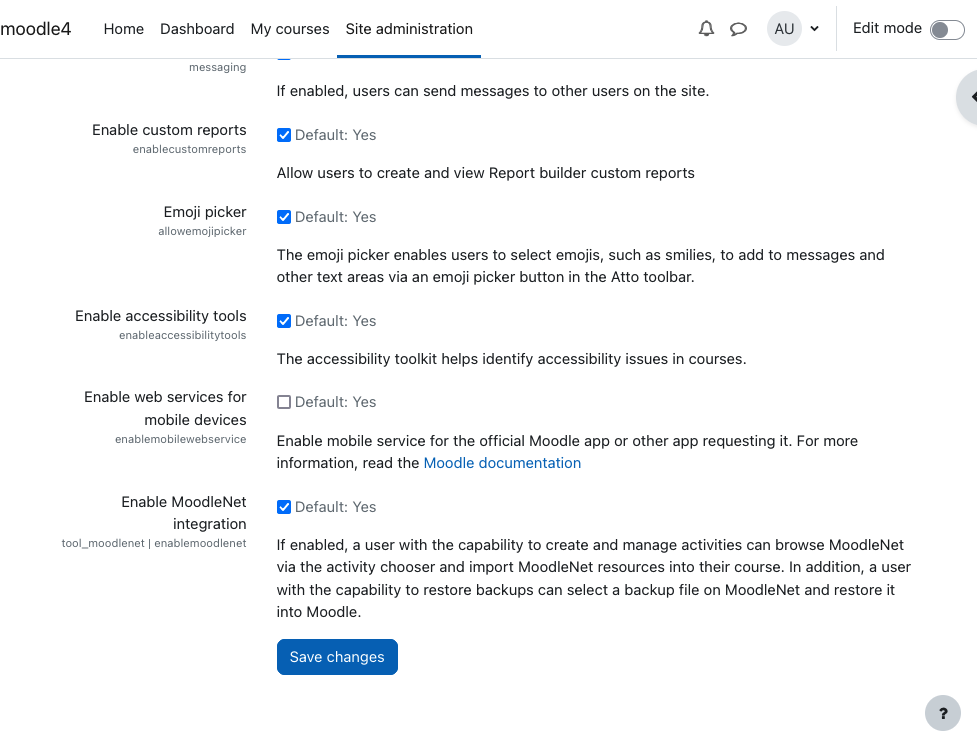
Task: Click the Enable custom reports label
Action: coord(169,130)
